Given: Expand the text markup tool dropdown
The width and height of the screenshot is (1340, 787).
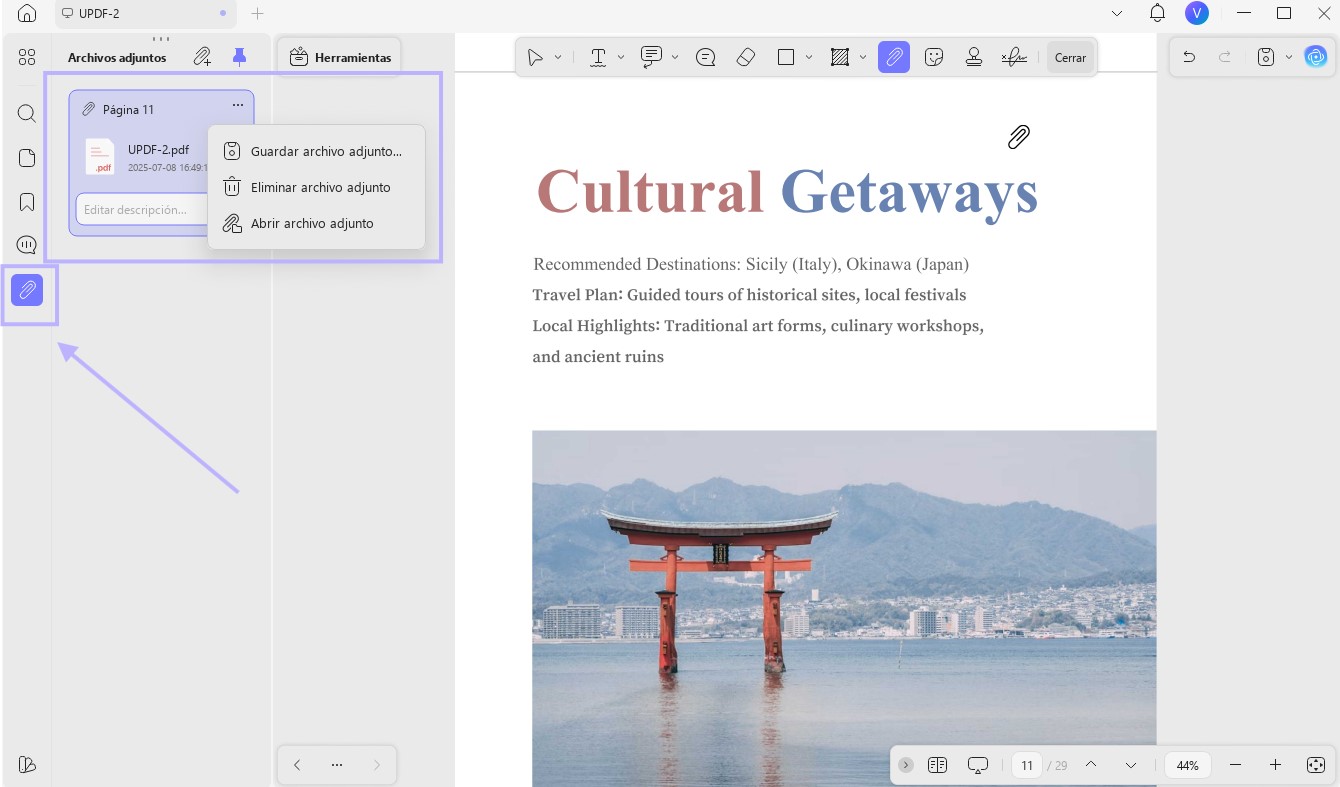Looking at the screenshot, I should tap(620, 57).
